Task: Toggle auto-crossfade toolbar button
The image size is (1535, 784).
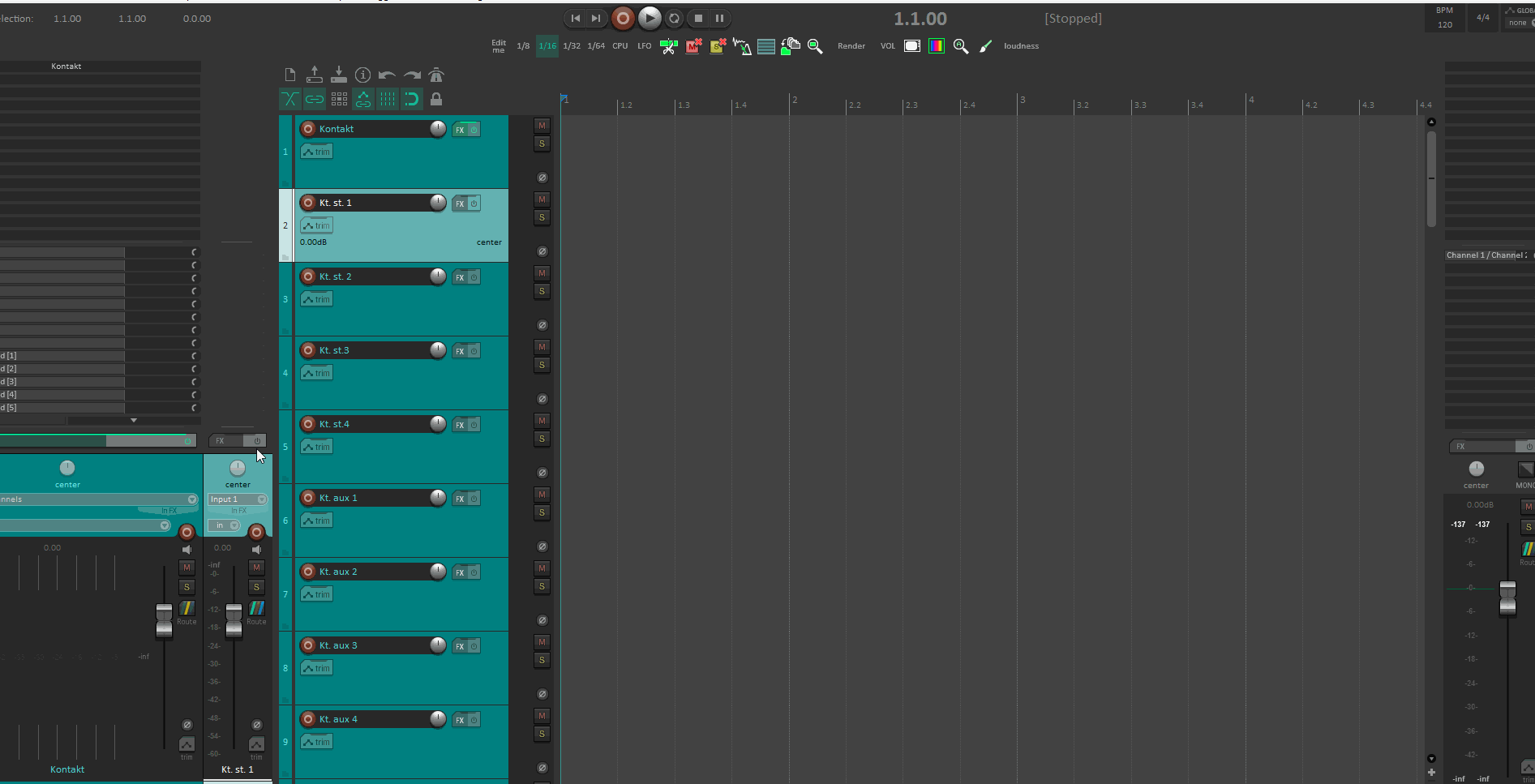Action: pos(289,100)
